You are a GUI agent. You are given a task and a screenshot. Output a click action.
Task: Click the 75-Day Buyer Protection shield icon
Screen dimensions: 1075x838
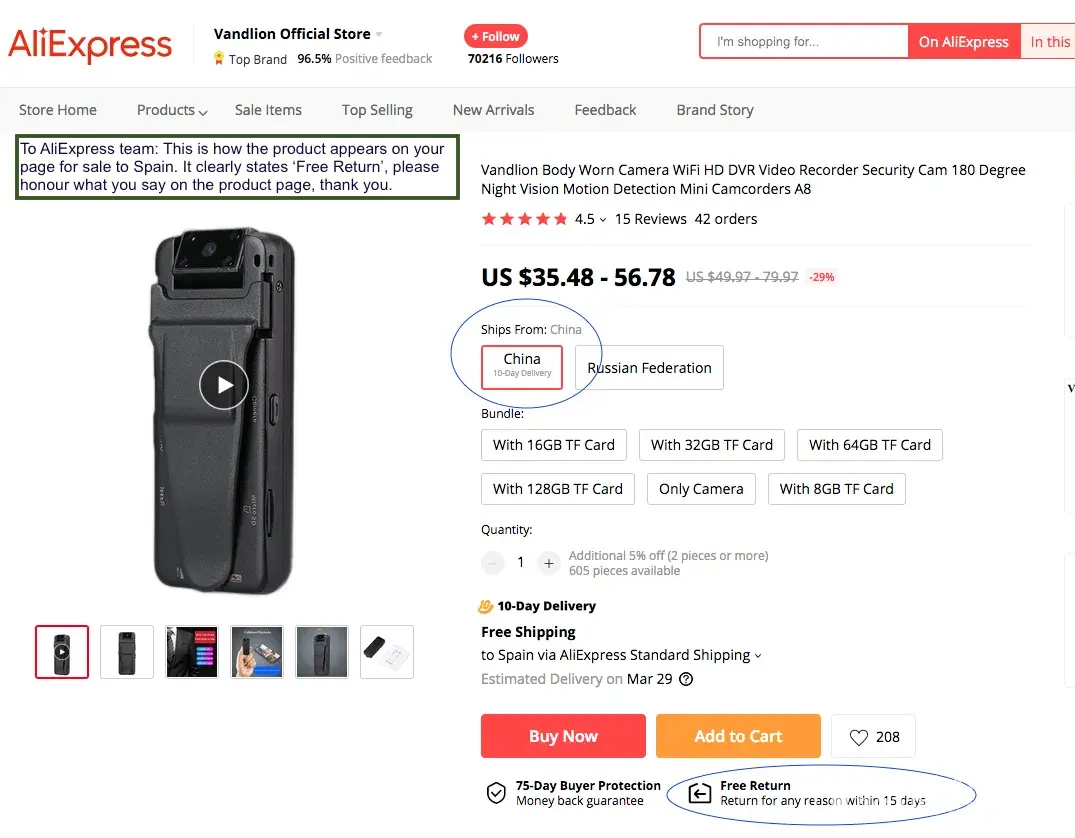(x=496, y=793)
